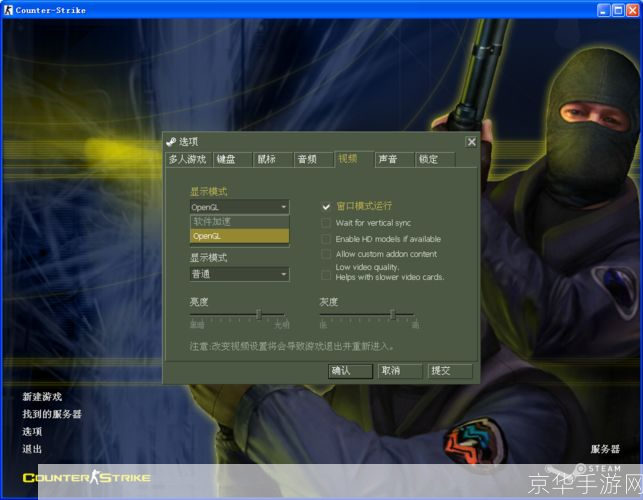Expand the 普通 display mode dropdown

pos(239,274)
